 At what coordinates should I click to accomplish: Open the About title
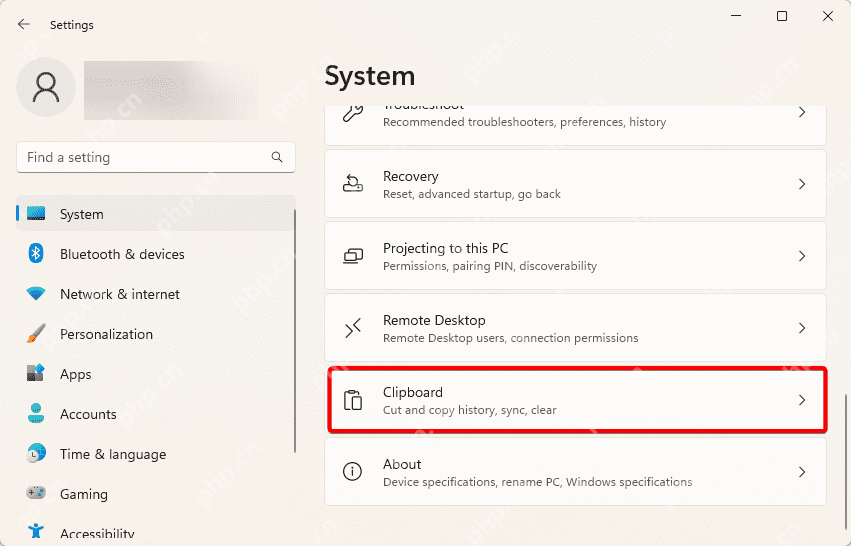click(402, 464)
